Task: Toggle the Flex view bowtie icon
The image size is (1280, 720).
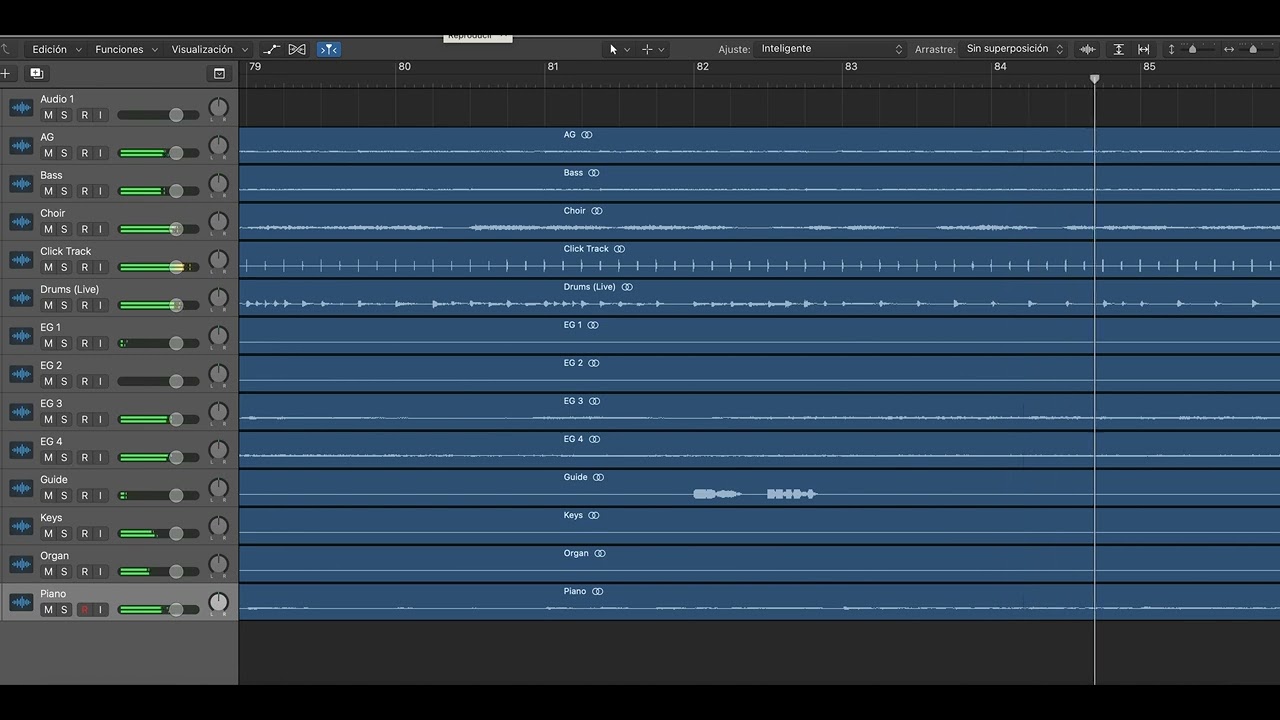Action: pos(297,49)
